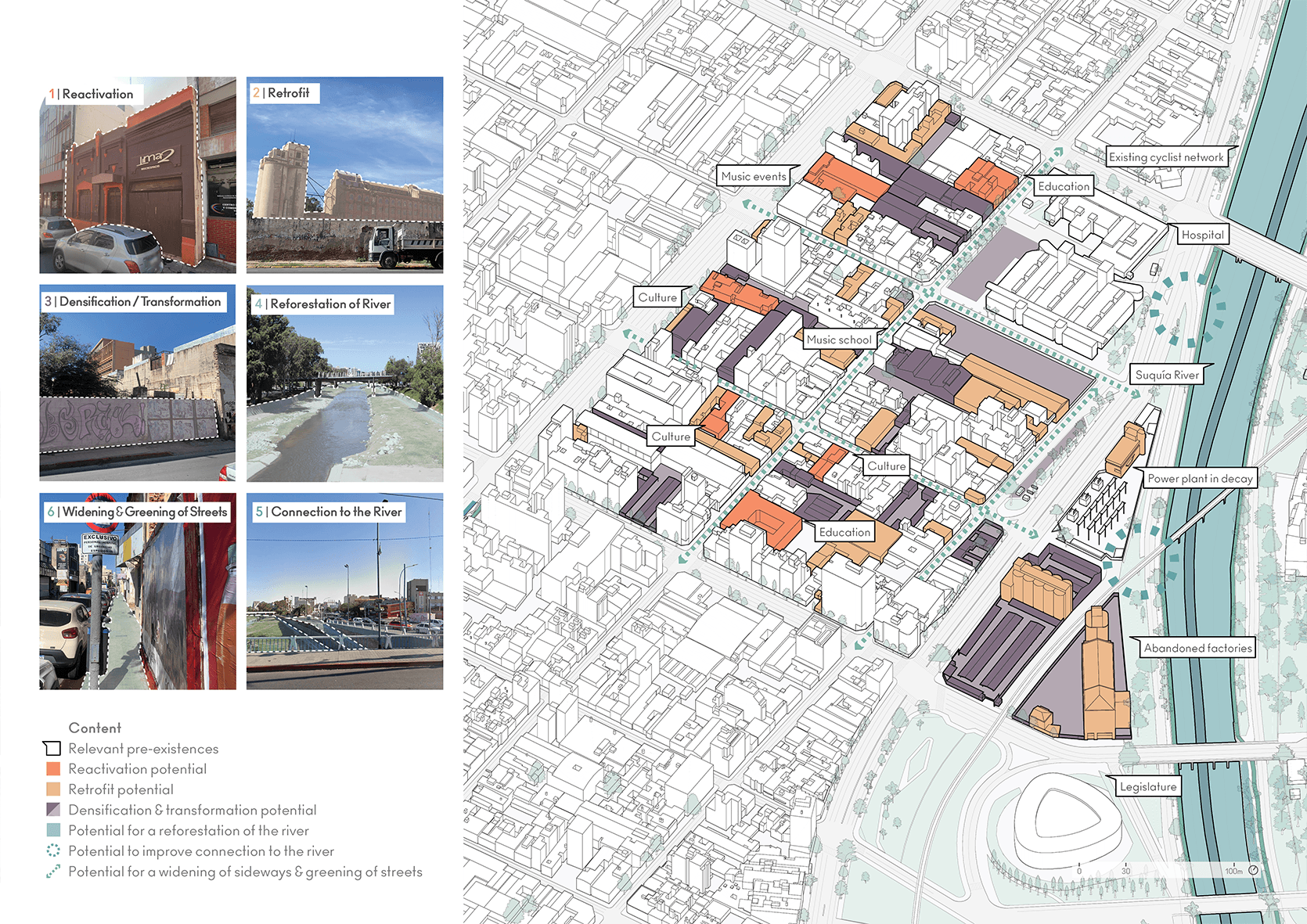
Task: Click '5 | Connection to the River' caption
Action: pos(329,512)
